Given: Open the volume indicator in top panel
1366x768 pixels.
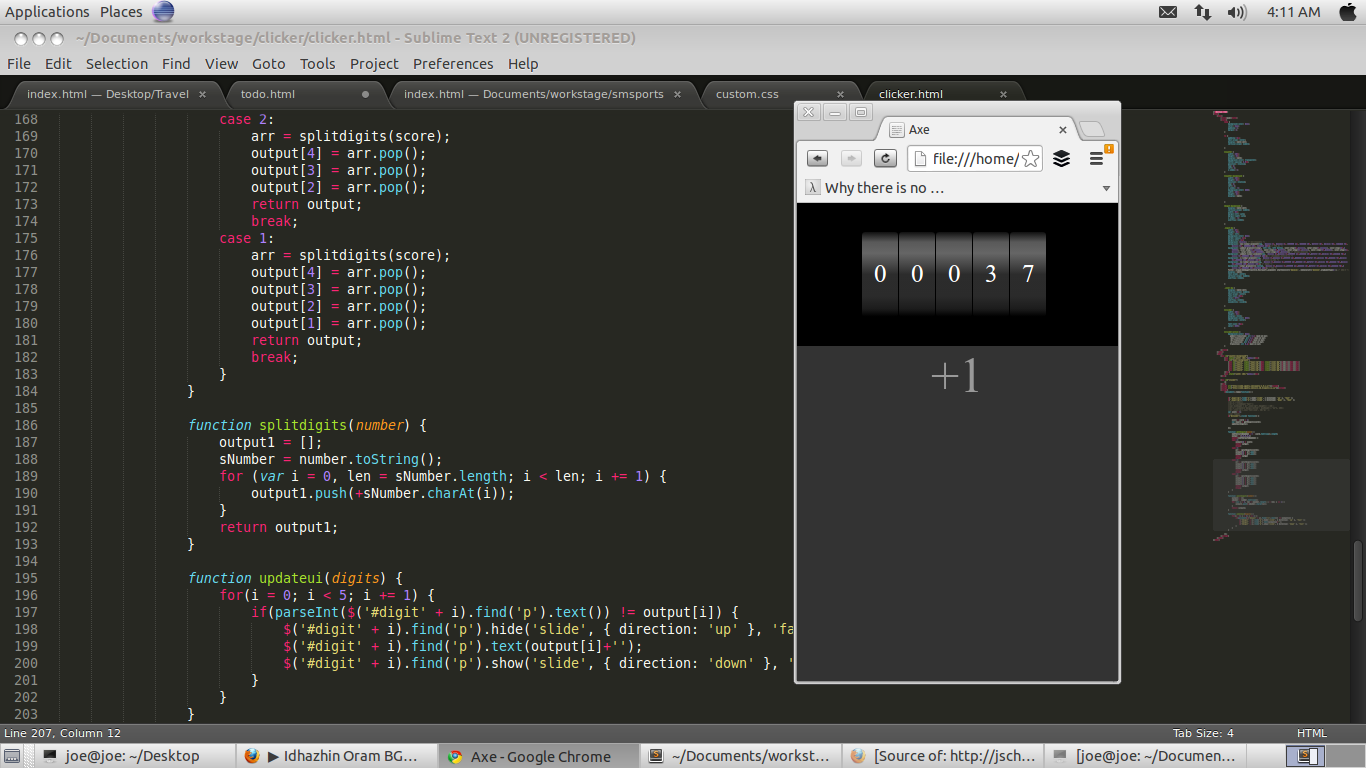Looking at the screenshot, I should tap(1237, 12).
